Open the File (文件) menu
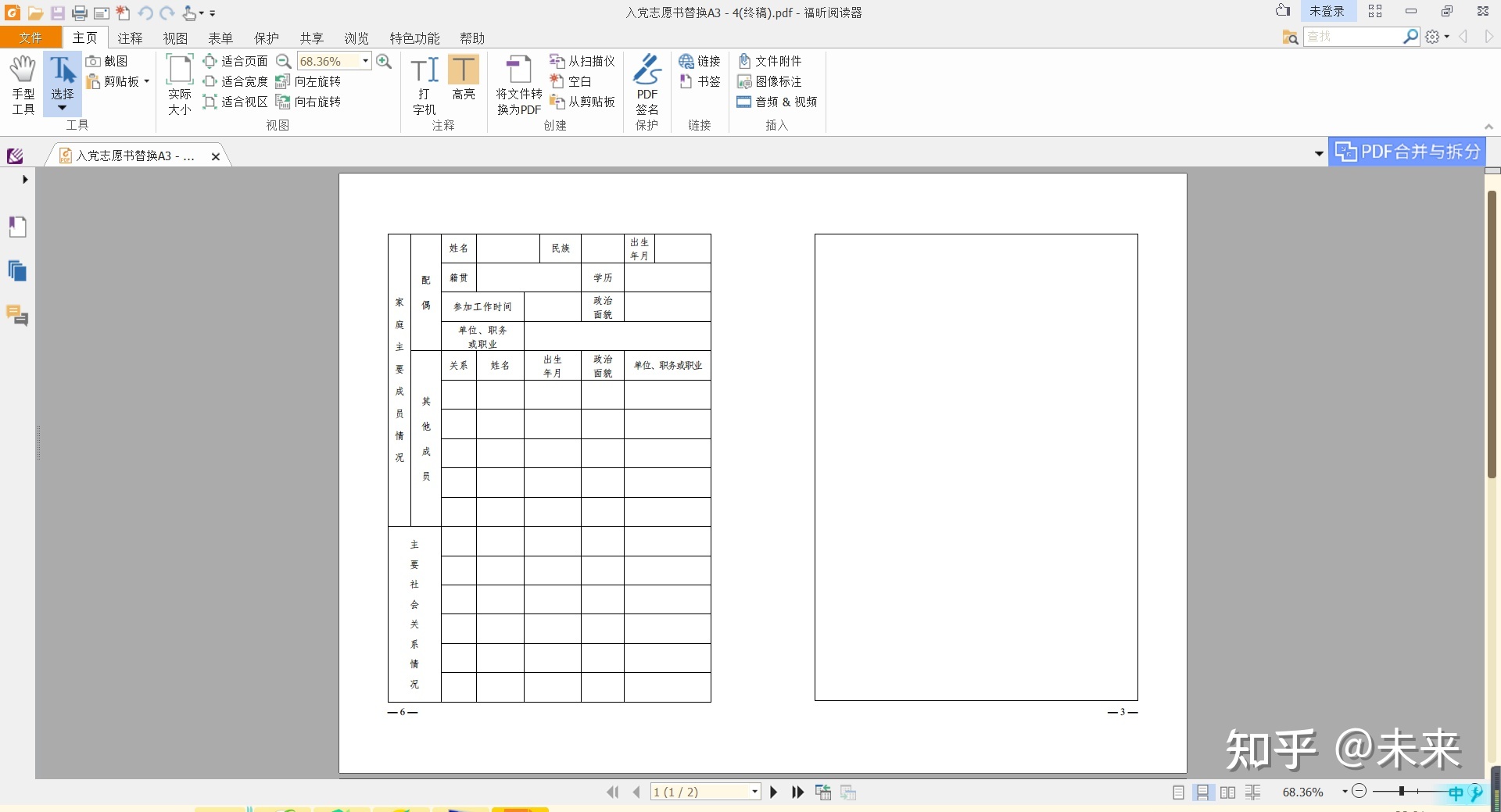This screenshot has width=1501, height=812. (30, 38)
